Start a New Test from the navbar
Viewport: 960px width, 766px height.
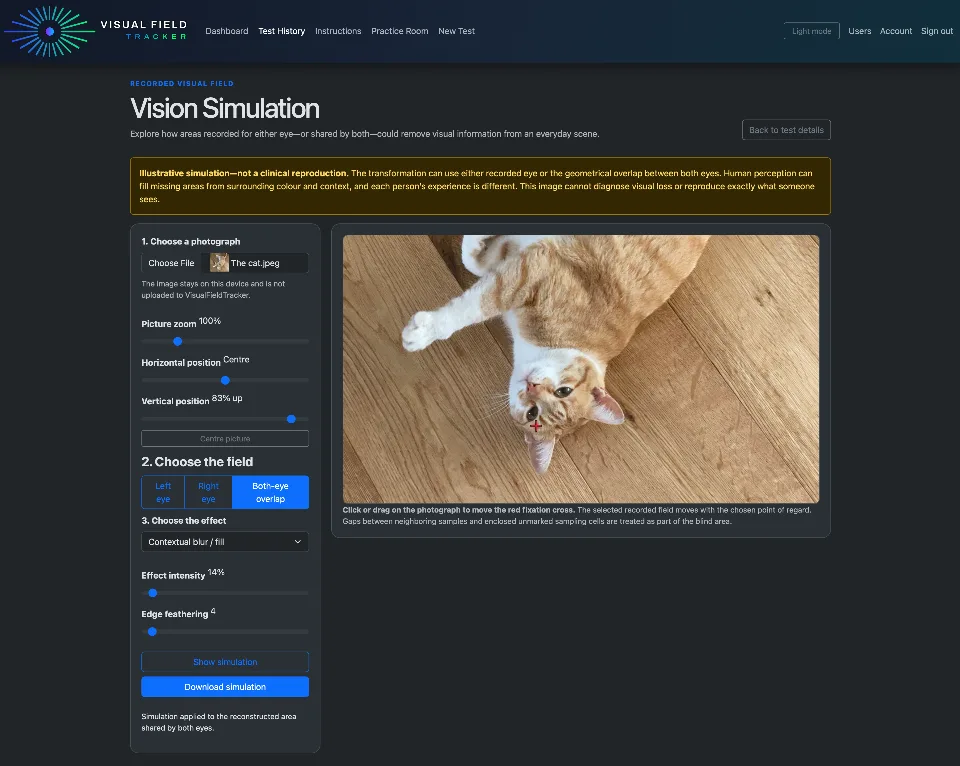(x=457, y=31)
